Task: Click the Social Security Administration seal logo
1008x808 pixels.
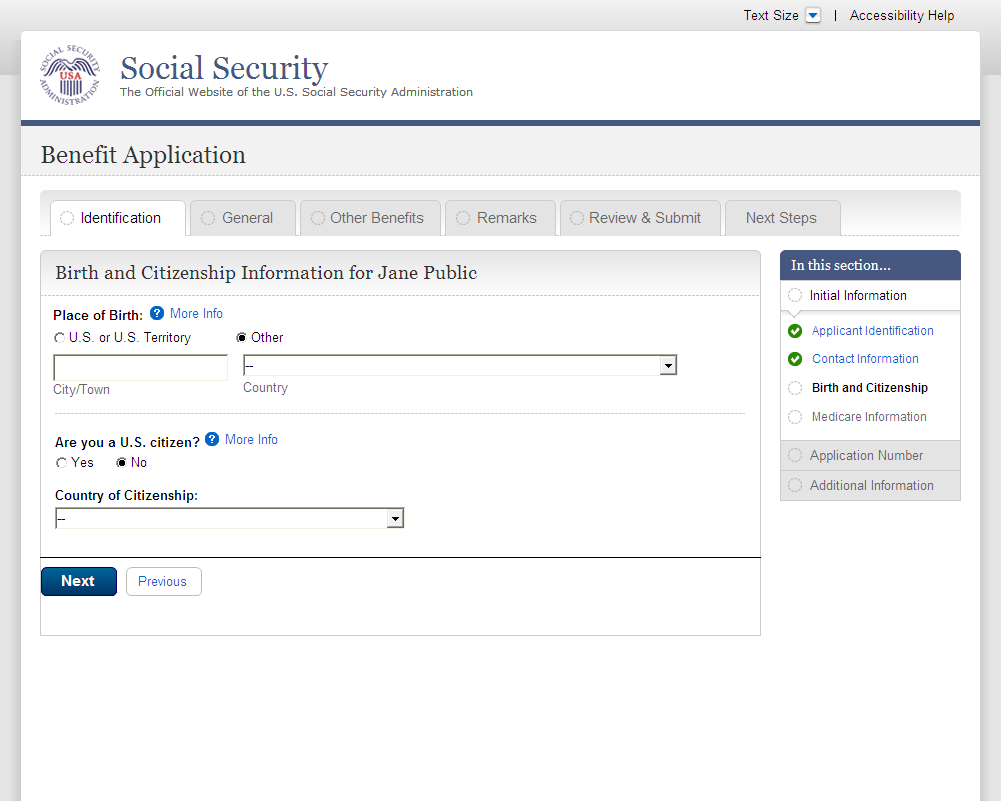Action: point(70,77)
